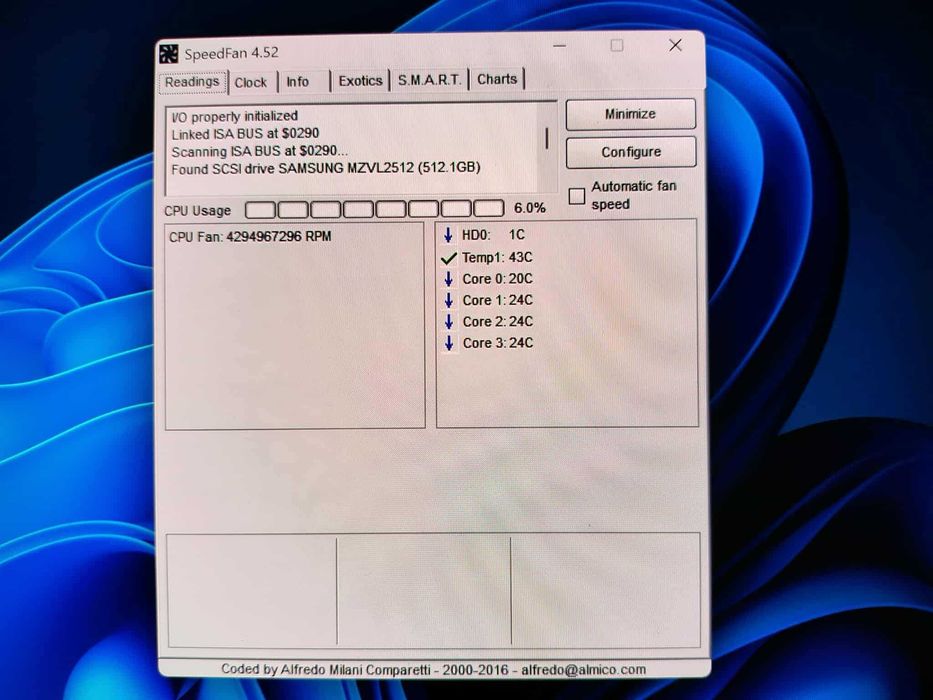Click the disabled maximize button in SpeedFan title bar

617,46
